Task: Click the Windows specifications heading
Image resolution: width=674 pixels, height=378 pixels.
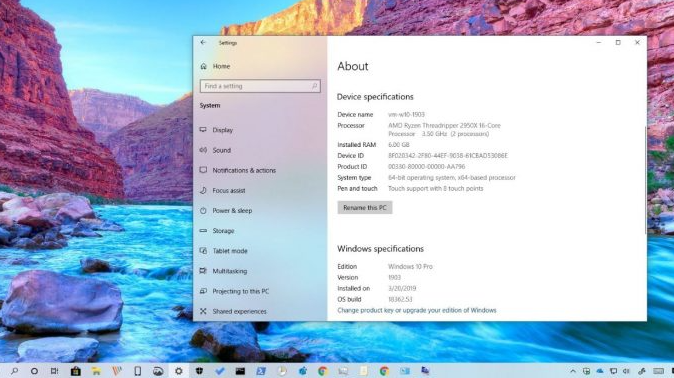Action: pyautogui.click(x=380, y=249)
